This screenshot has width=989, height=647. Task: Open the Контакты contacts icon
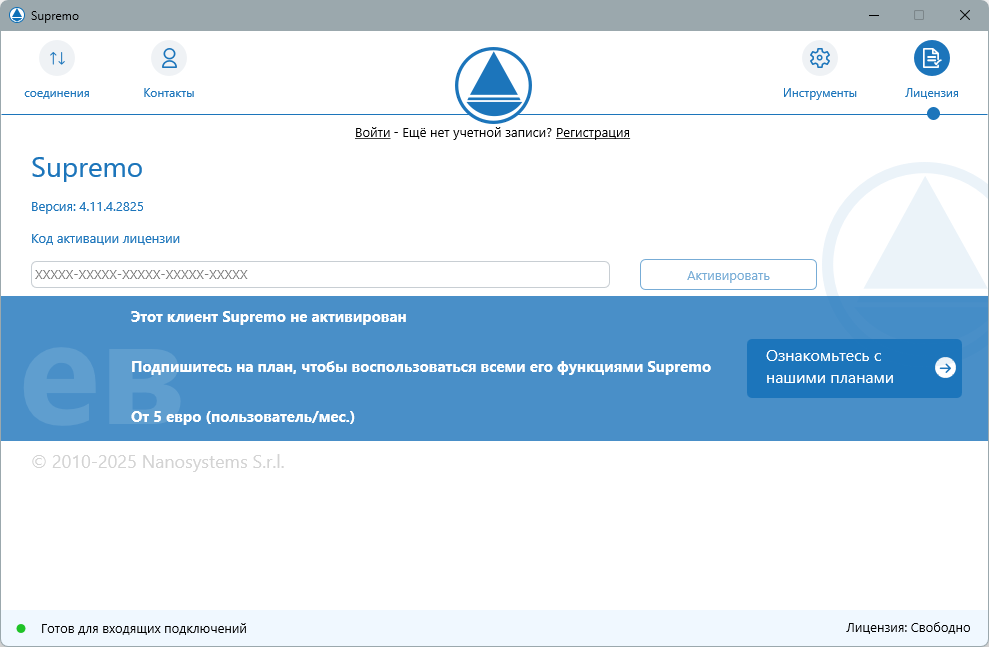(168, 58)
